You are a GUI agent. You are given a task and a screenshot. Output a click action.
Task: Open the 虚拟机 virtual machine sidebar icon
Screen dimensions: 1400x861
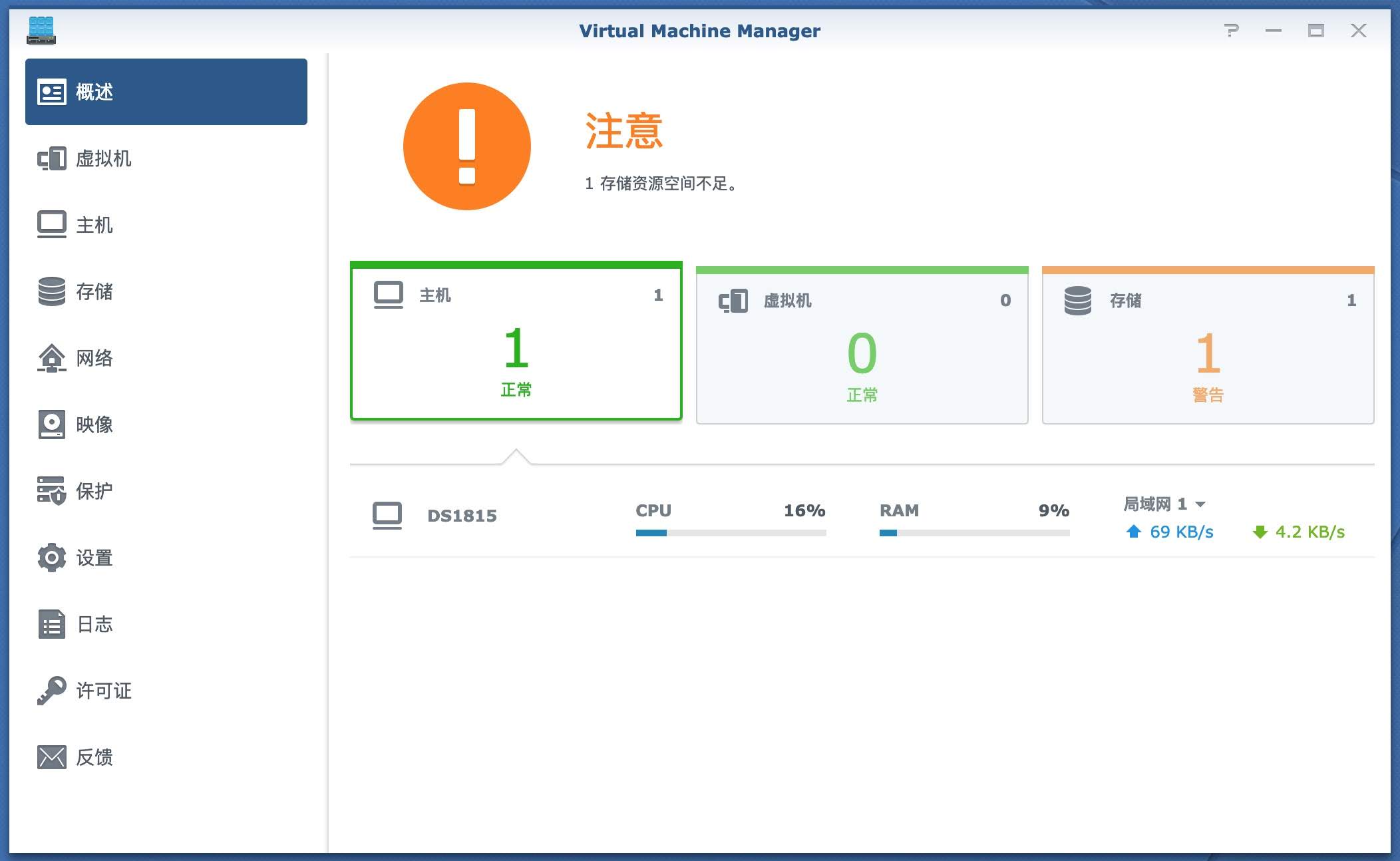pos(52,158)
